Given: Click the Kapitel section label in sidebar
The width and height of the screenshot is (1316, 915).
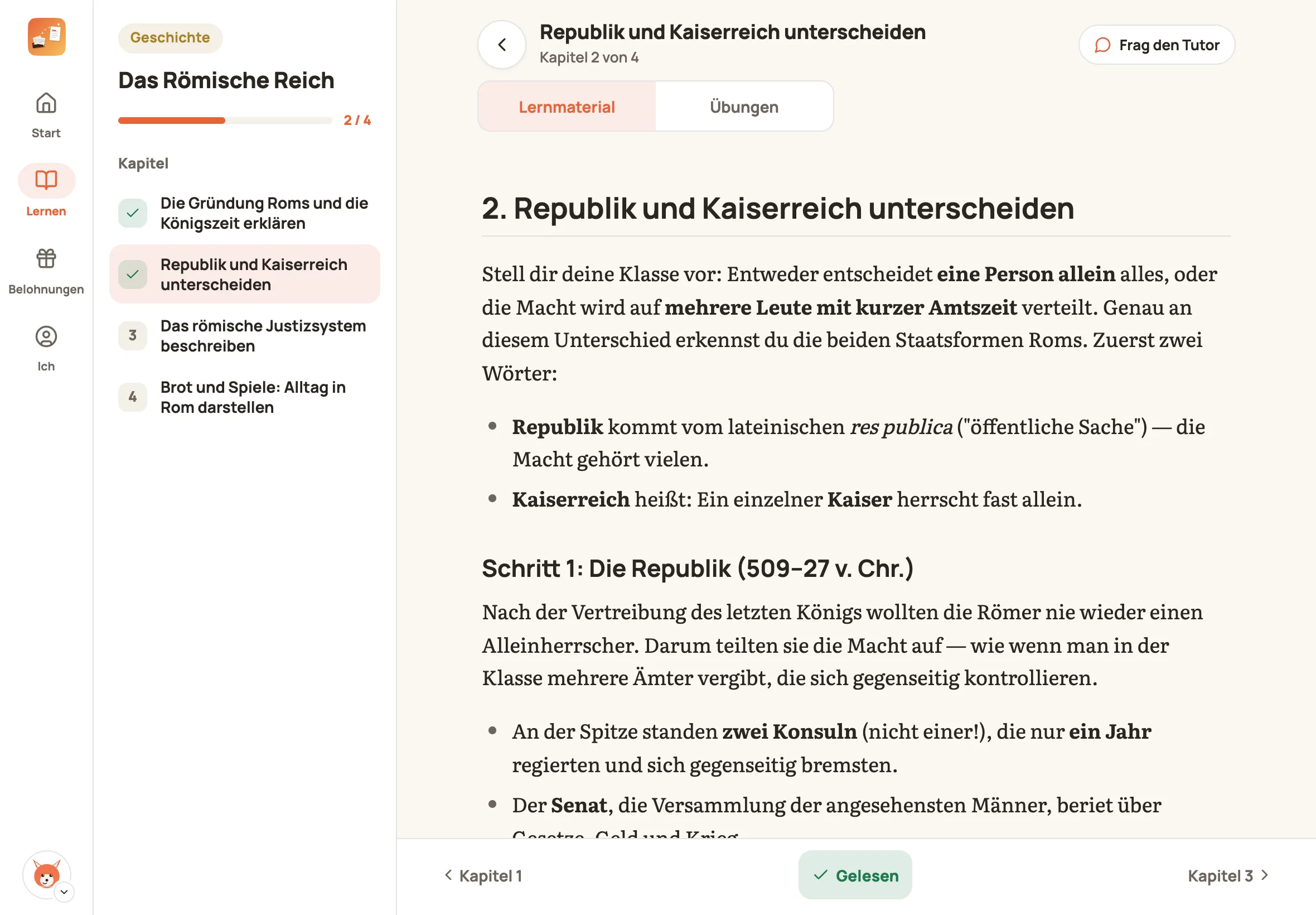Looking at the screenshot, I should coord(143,163).
